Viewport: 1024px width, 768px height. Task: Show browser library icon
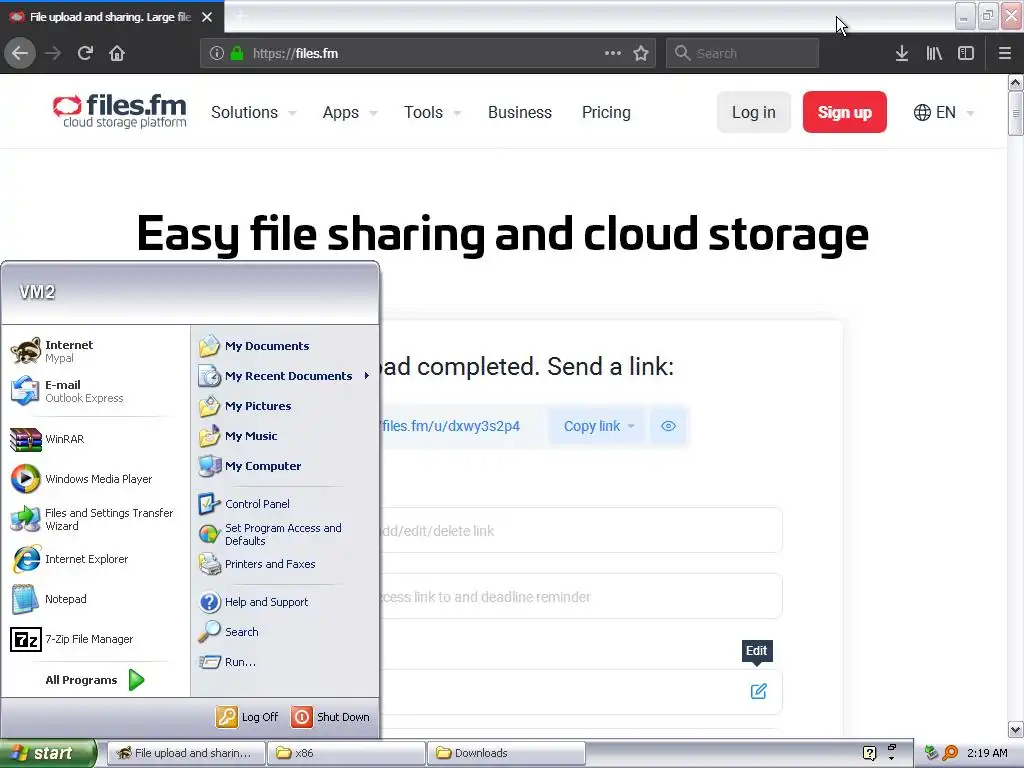pos(934,54)
